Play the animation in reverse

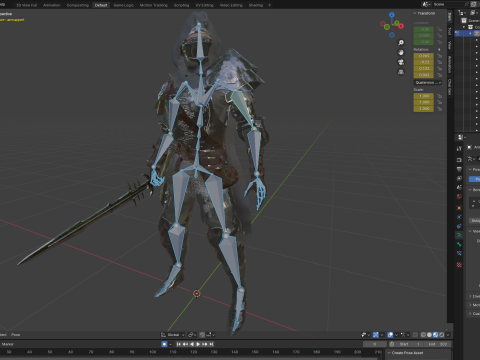192,344
